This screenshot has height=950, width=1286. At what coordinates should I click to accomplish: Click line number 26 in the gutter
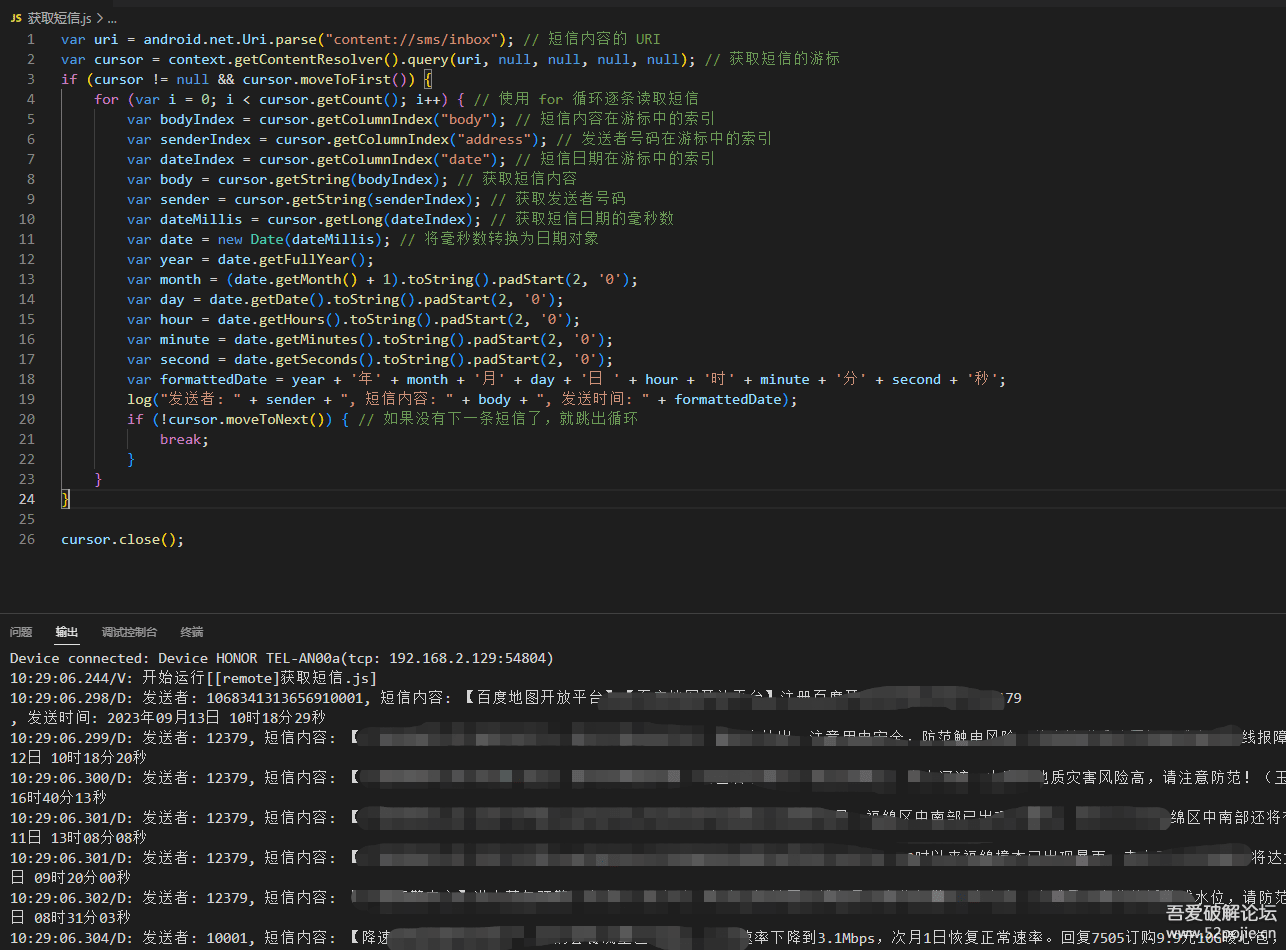(27, 539)
